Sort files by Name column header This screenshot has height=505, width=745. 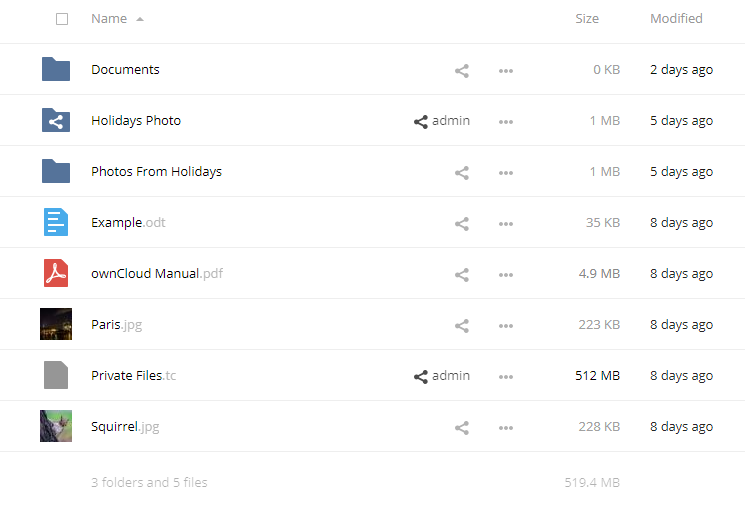[109, 19]
